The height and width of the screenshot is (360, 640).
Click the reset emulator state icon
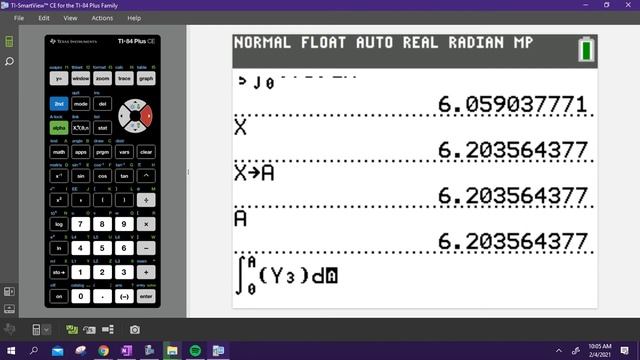tap(89, 329)
